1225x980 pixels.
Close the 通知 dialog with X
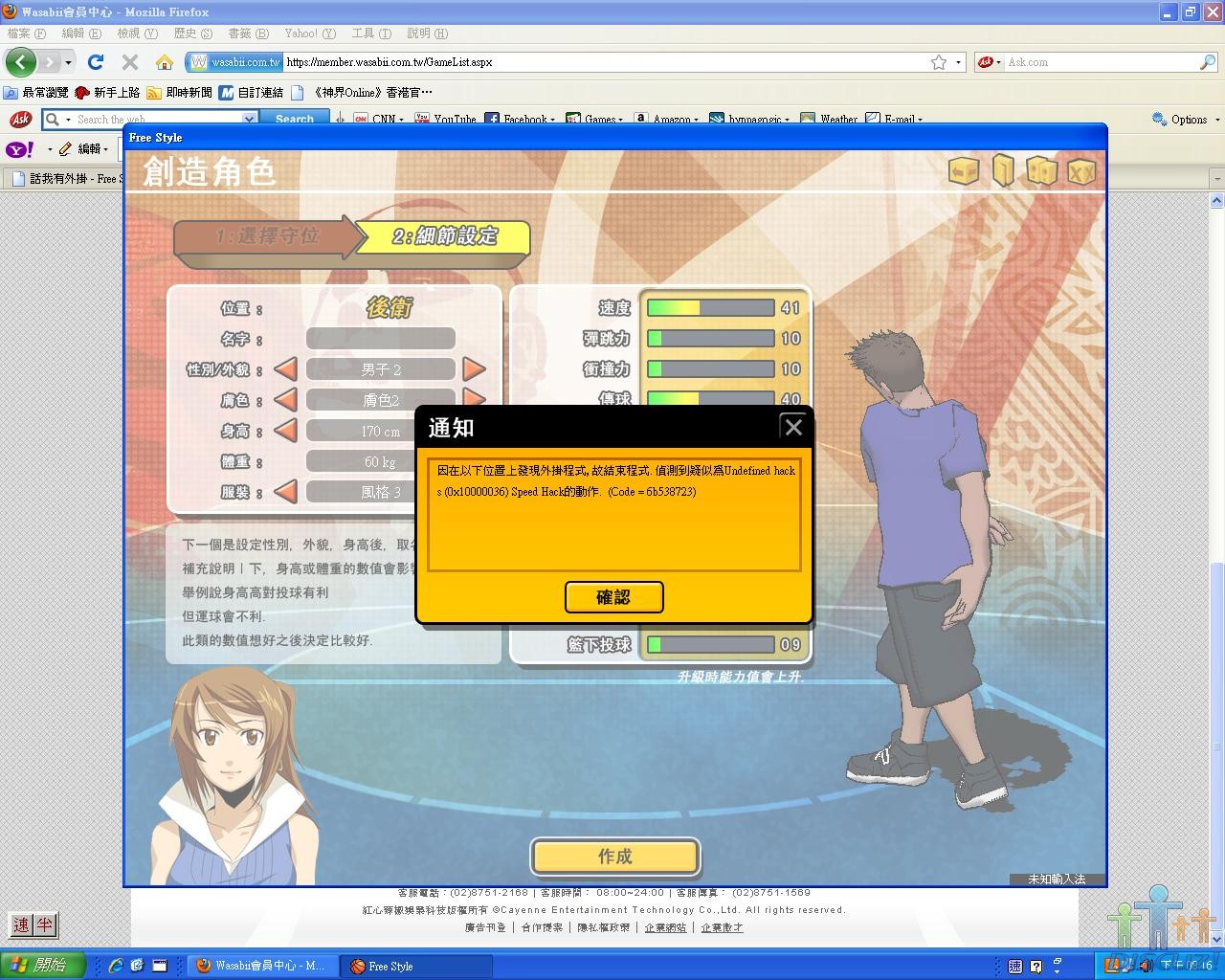tap(793, 428)
